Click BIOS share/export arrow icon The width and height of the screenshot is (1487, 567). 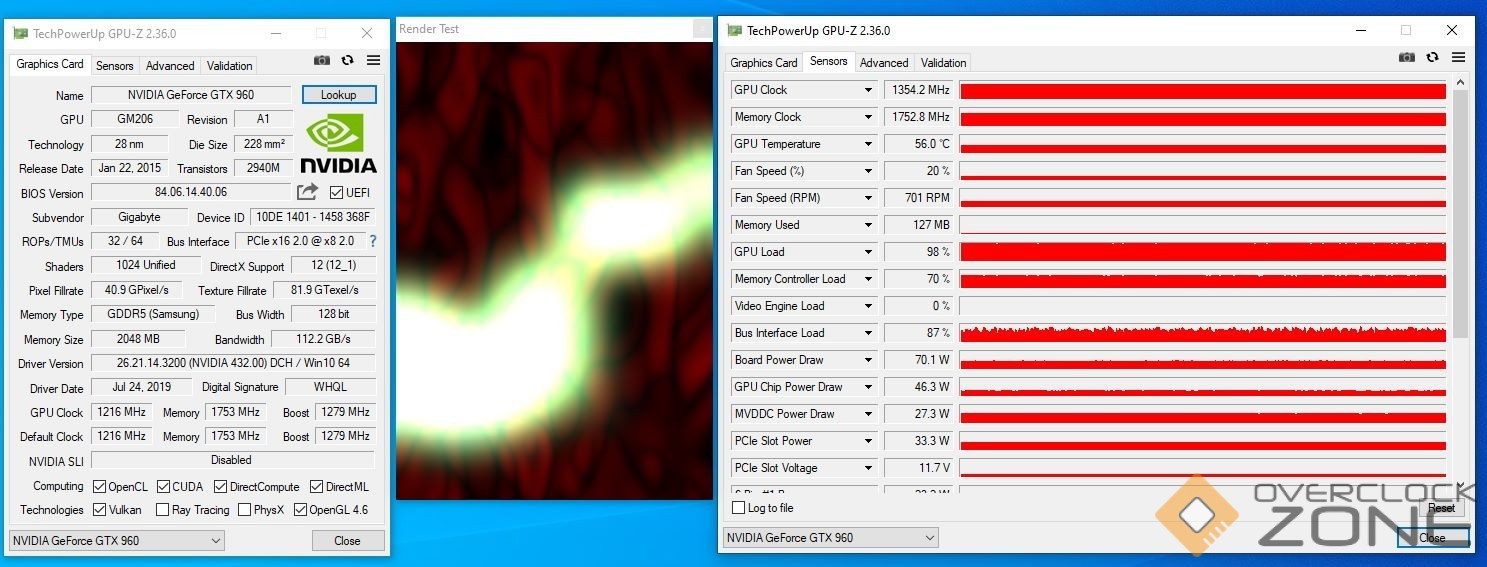point(307,192)
